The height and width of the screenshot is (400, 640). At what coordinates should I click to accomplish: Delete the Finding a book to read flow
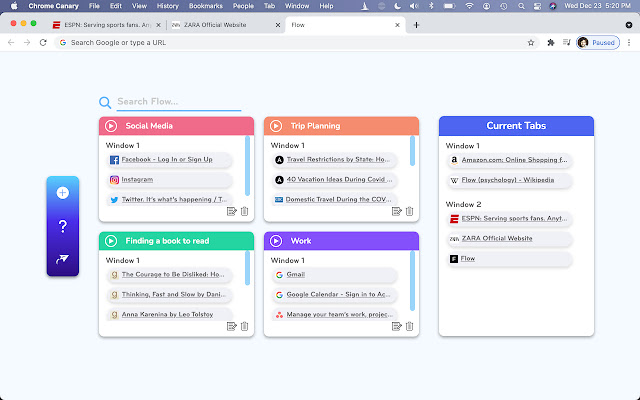pos(244,326)
